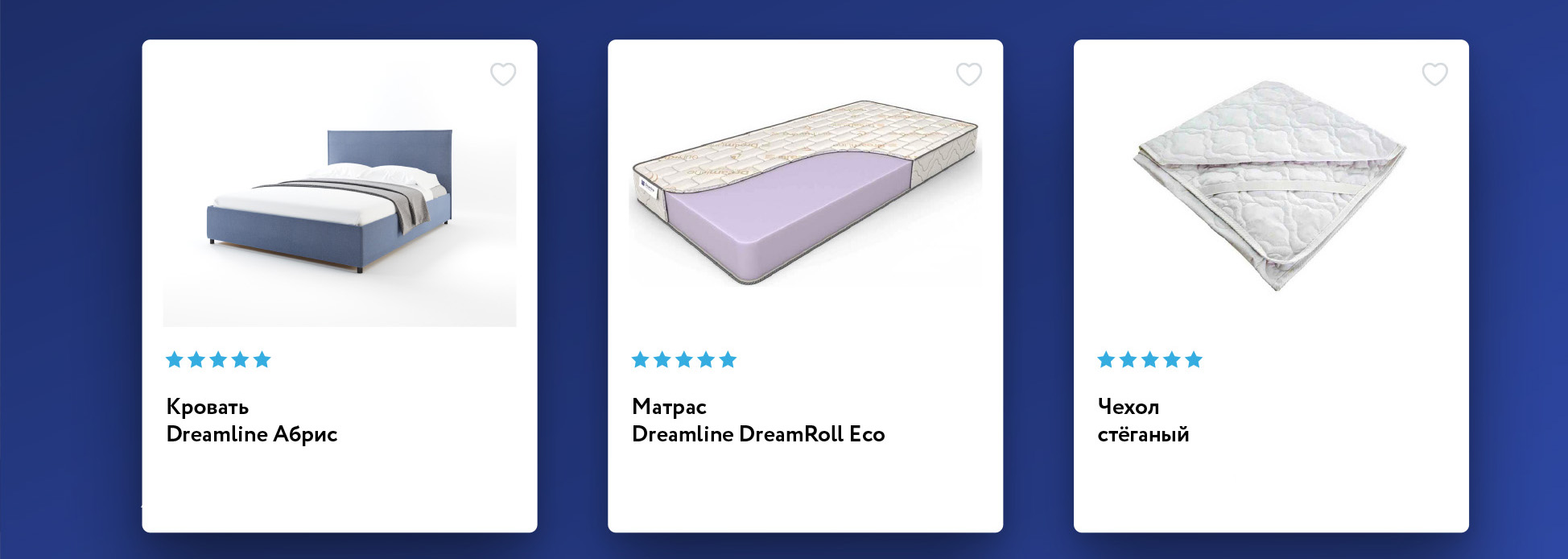Select the middle star under the bed rating
The width and height of the screenshot is (1568, 559).
pyautogui.click(x=218, y=360)
